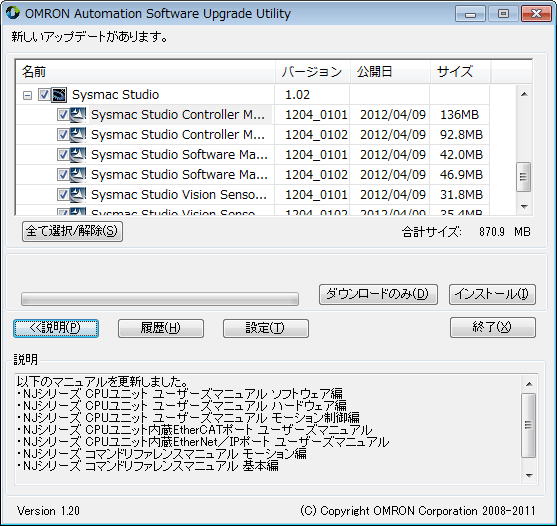
Task: Uncheck the 92.8MB Controller Manual item
Action: [63, 135]
